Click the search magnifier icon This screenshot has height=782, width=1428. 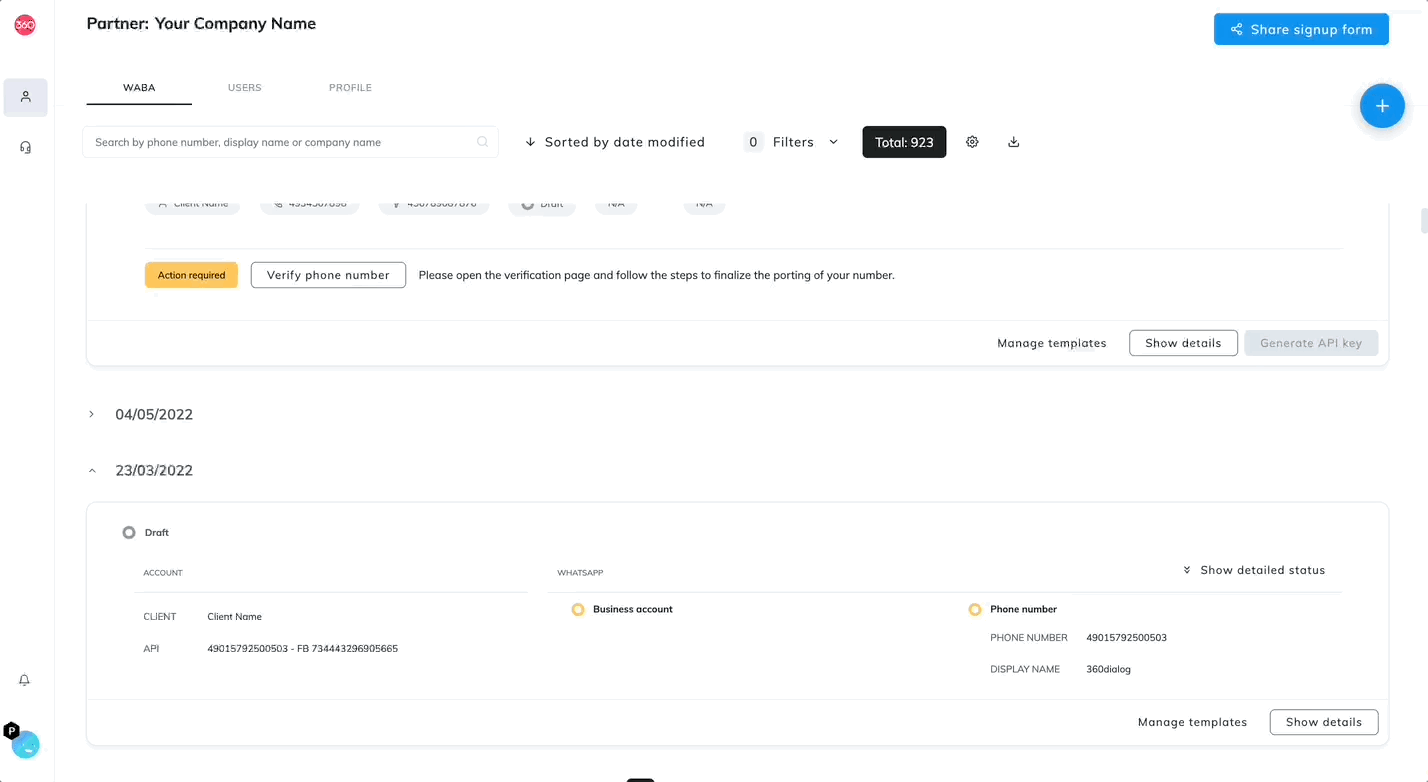click(x=482, y=142)
